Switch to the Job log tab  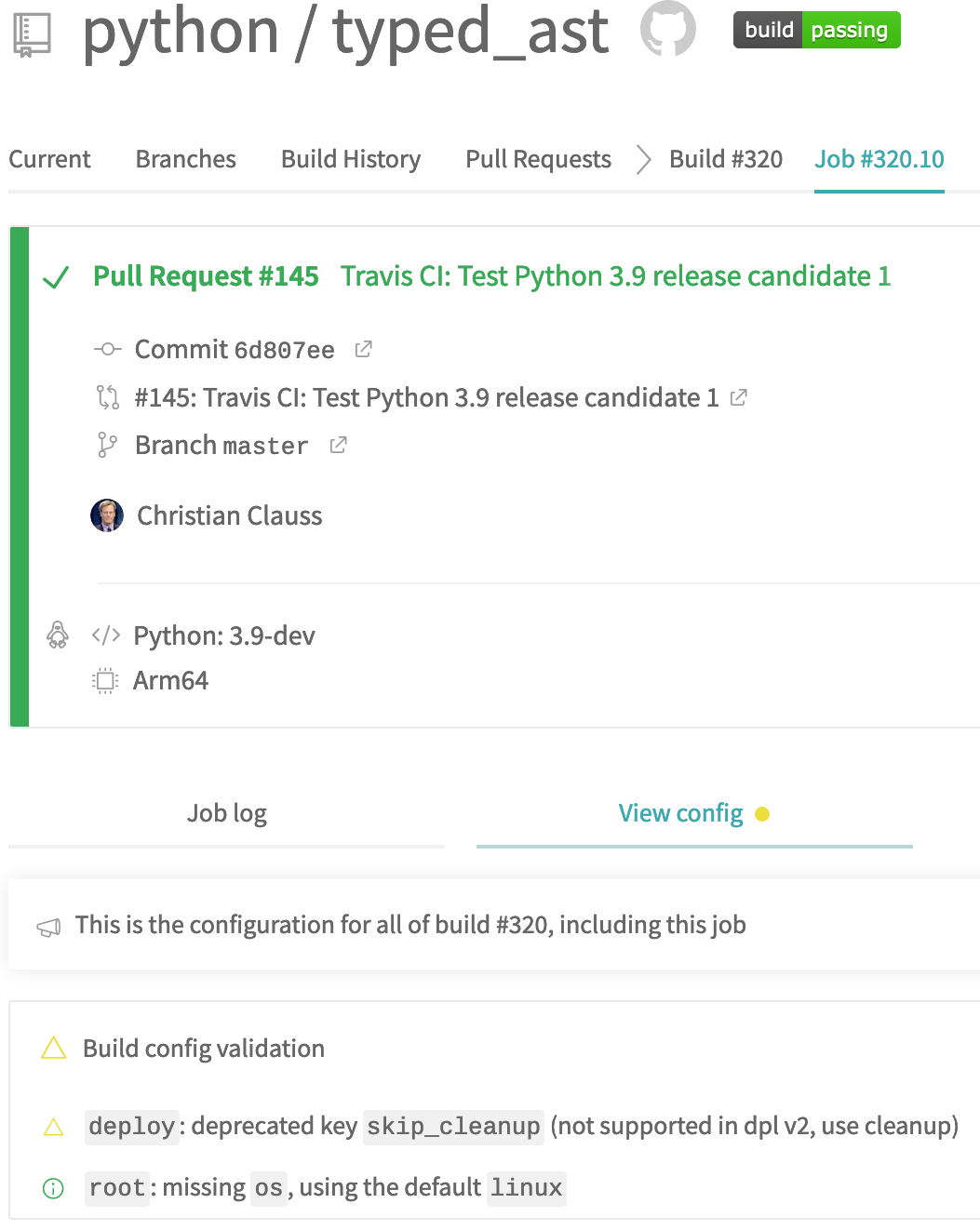click(x=226, y=813)
